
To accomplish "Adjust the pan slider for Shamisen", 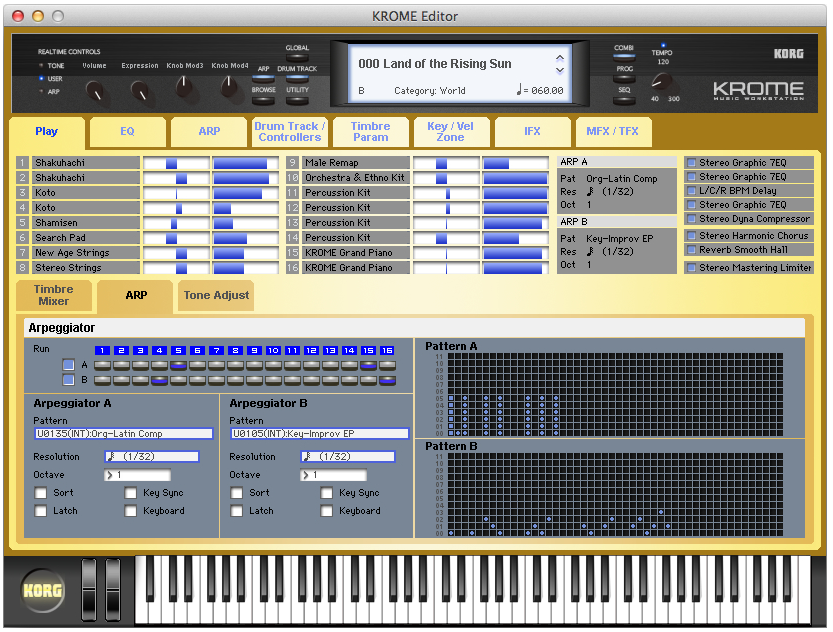I will 176,223.
